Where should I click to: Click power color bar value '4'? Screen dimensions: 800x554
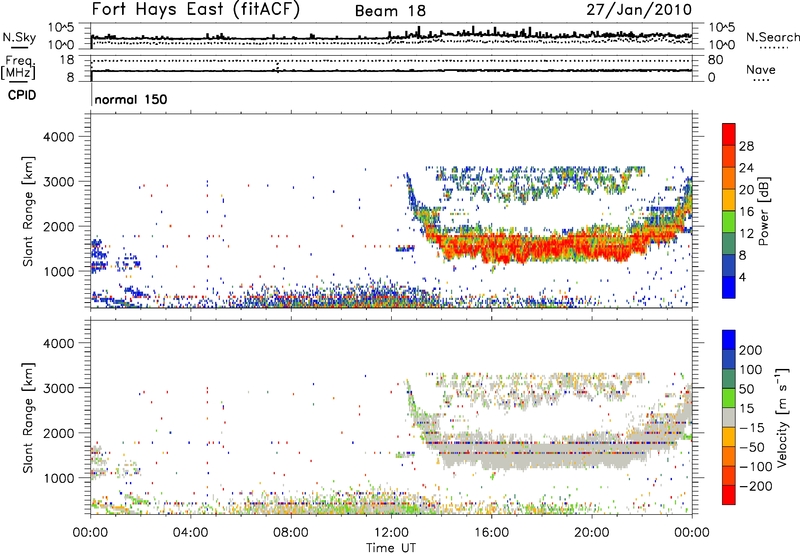[x=742, y=277]
